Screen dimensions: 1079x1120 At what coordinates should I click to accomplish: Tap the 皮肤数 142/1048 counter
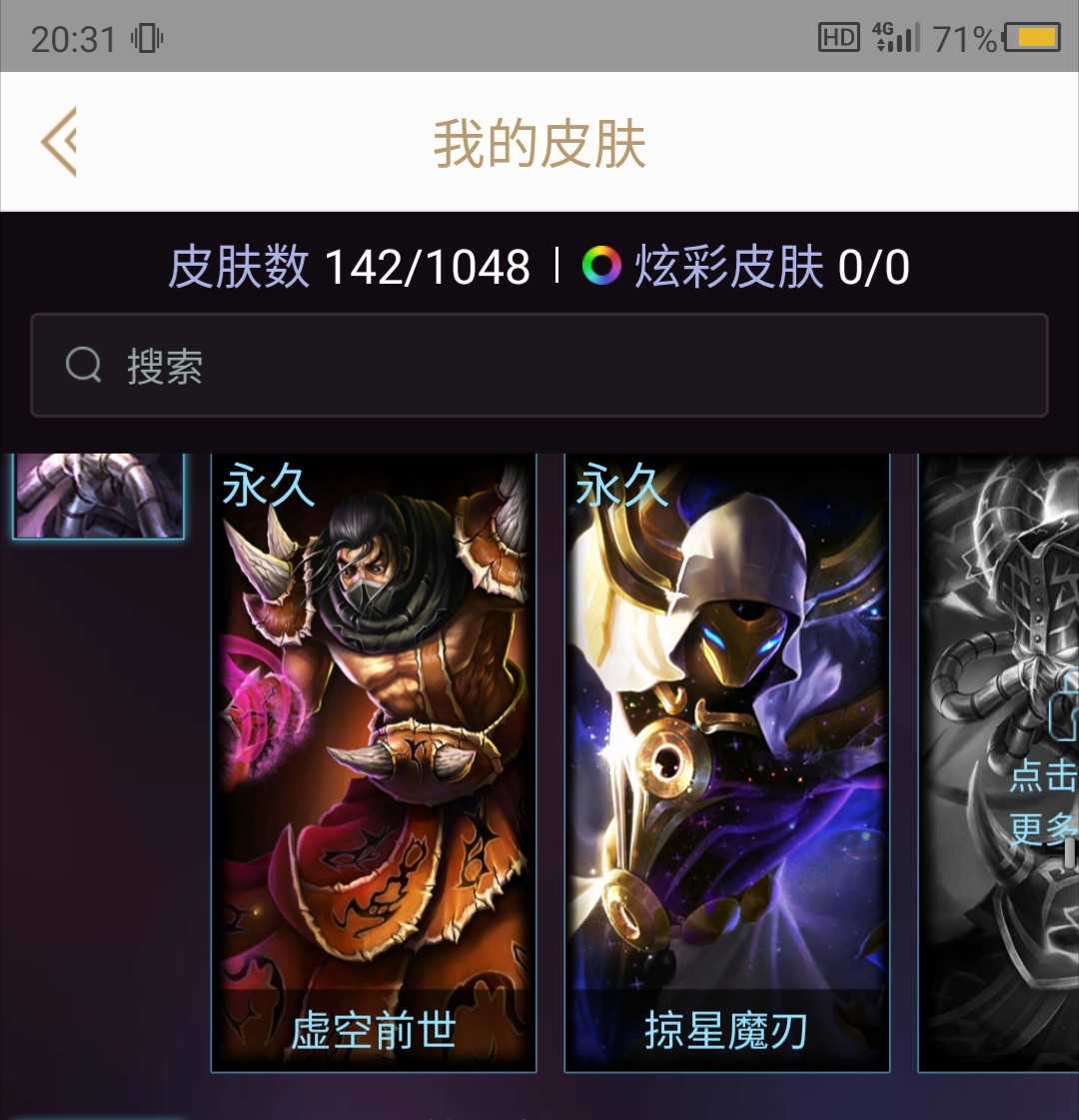[x=350, y=267]
